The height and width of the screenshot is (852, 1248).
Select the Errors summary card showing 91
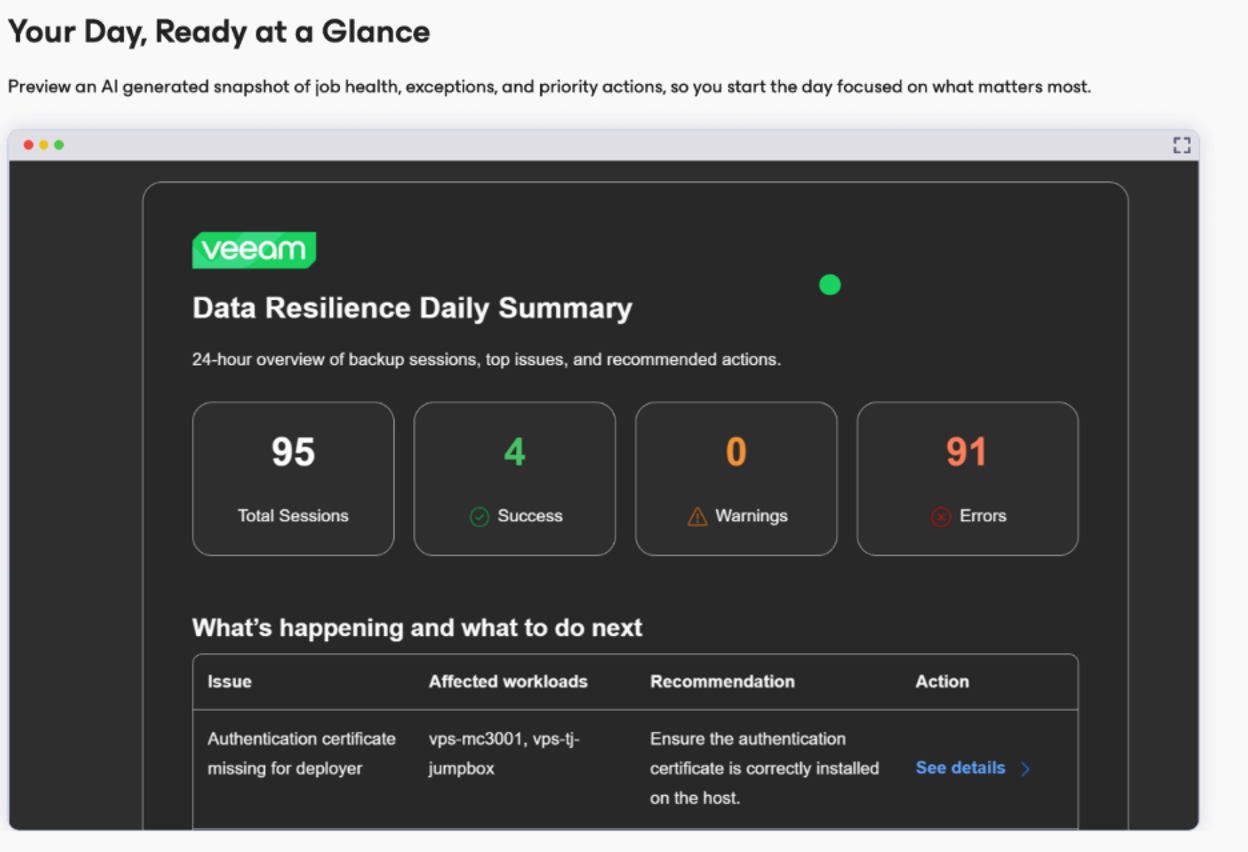(x=967, y=478)
